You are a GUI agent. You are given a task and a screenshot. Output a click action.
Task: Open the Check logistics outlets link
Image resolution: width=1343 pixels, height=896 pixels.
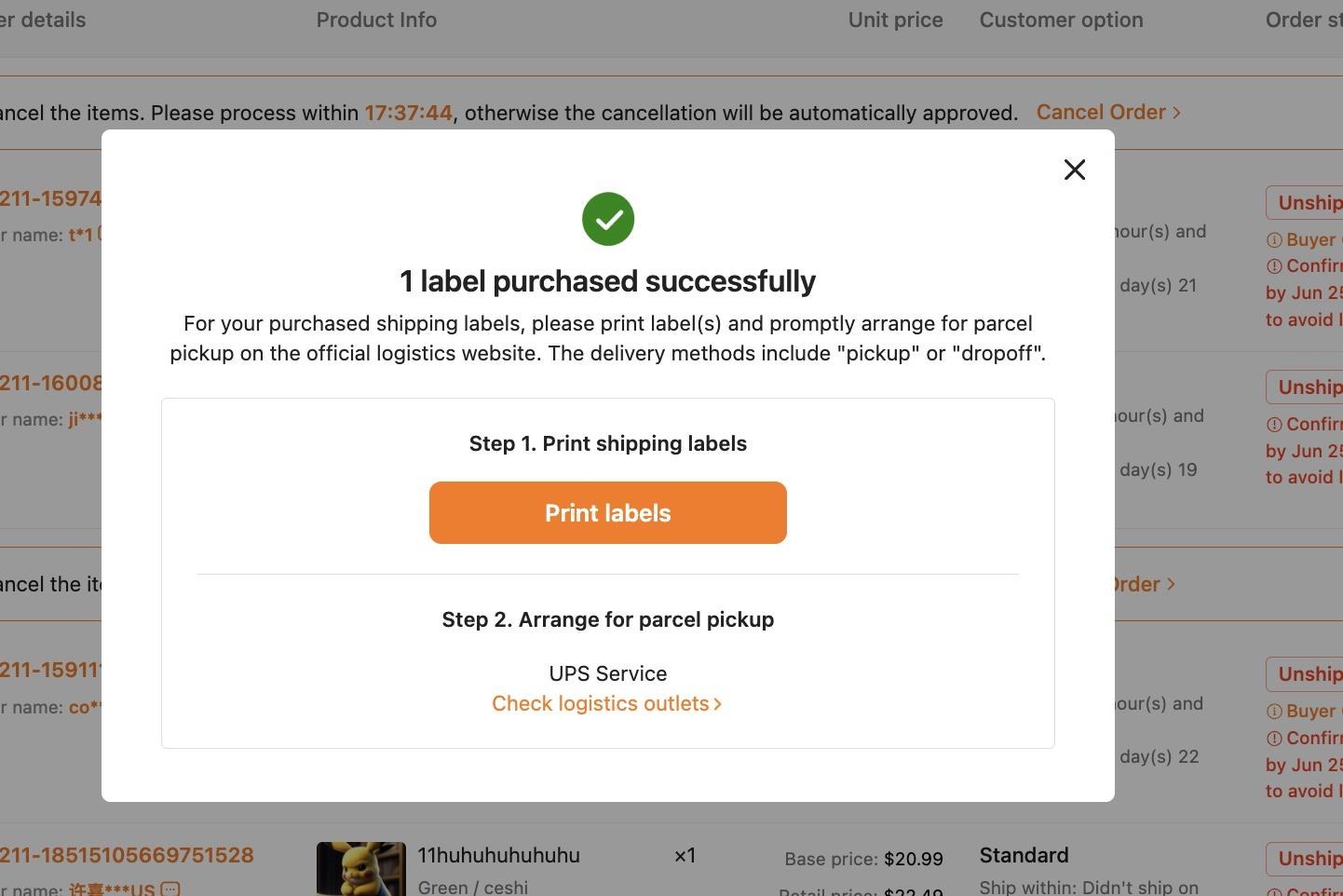[600, 703]
